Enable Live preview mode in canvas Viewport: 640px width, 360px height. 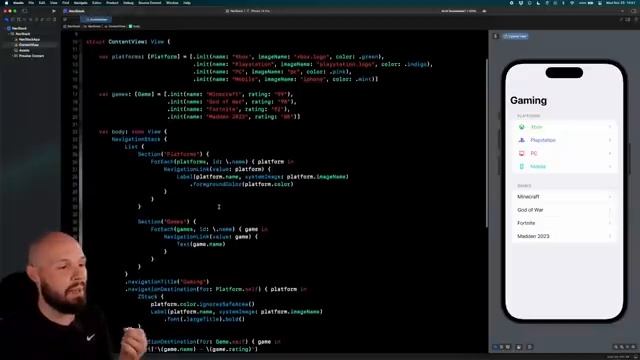[496, 347]
